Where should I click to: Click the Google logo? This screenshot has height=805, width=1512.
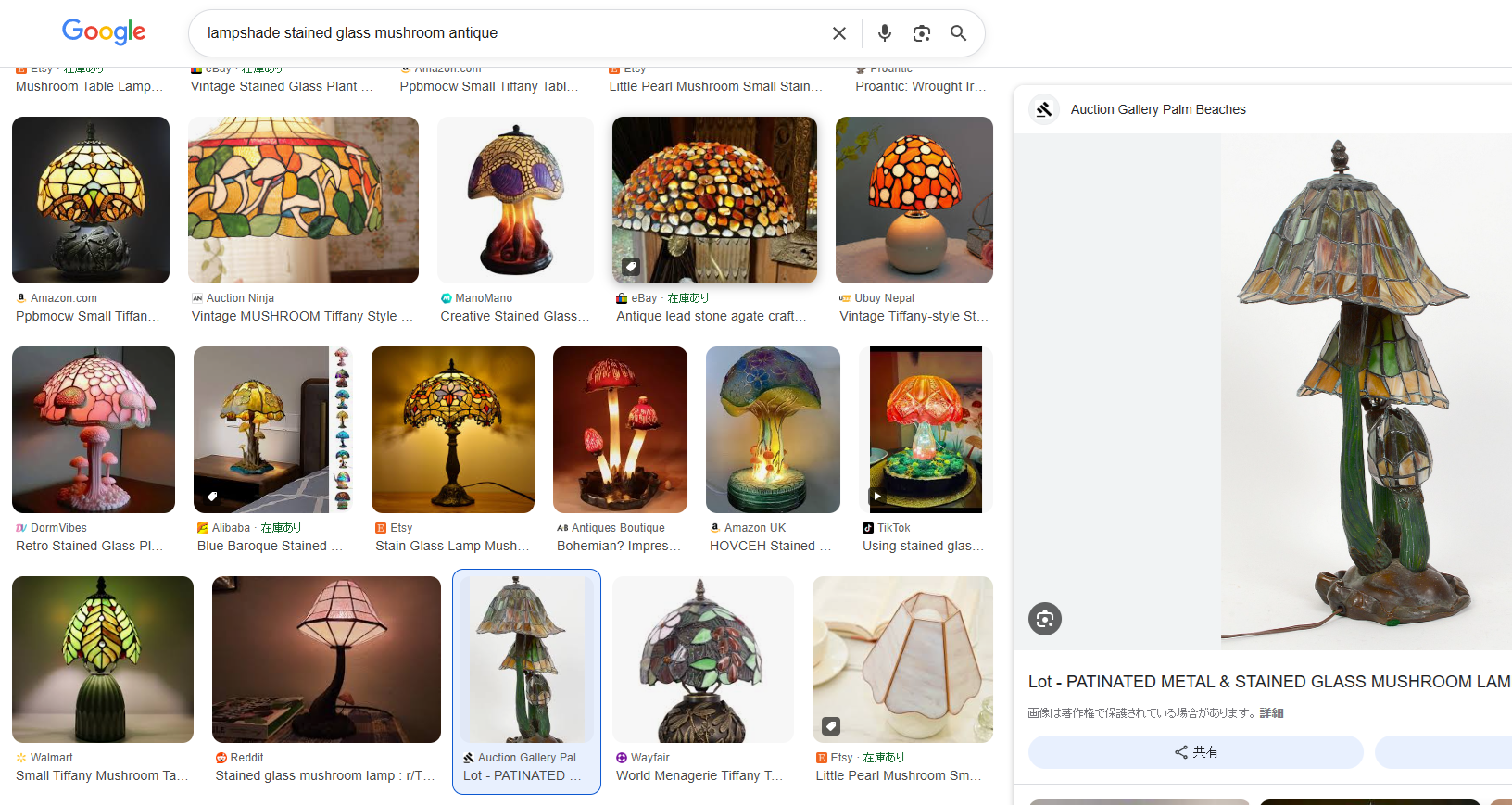point(104,32)
